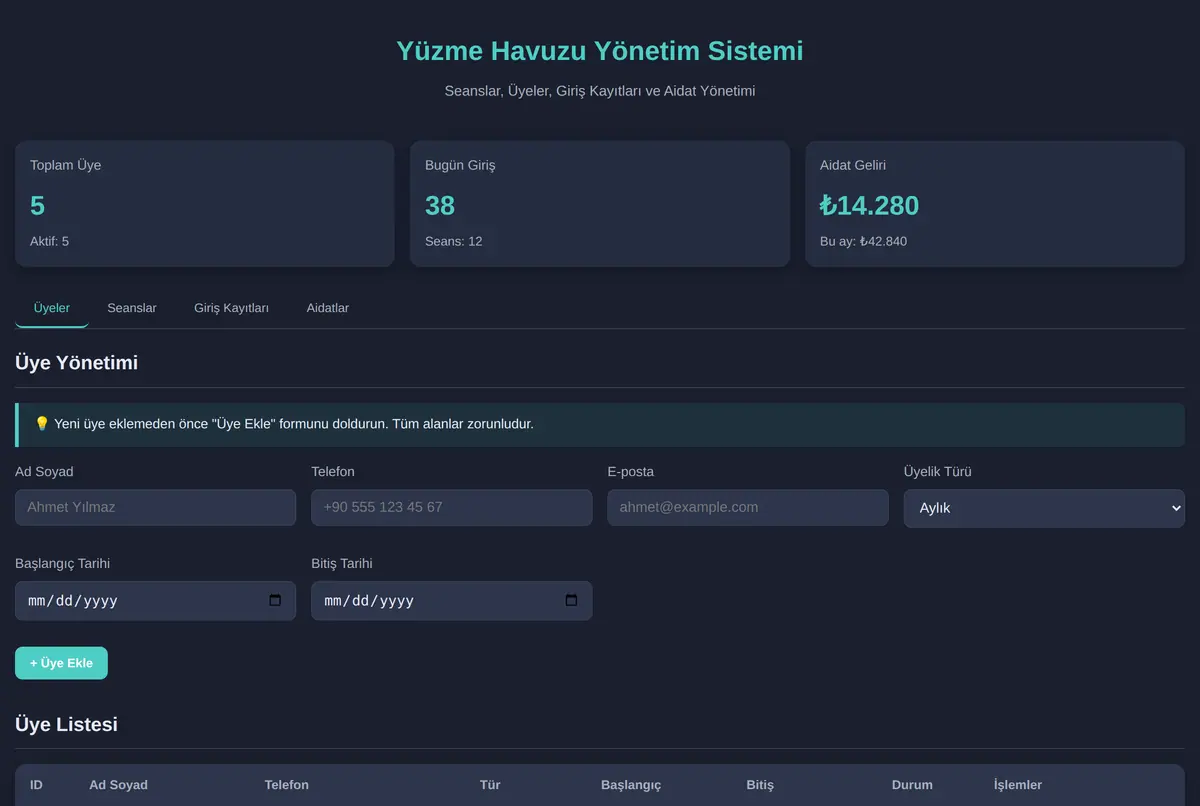Screen dimensions: 1200x806
Task: Open calendar picker for Başlangıç Tarihi
Action: coord(275,601)
